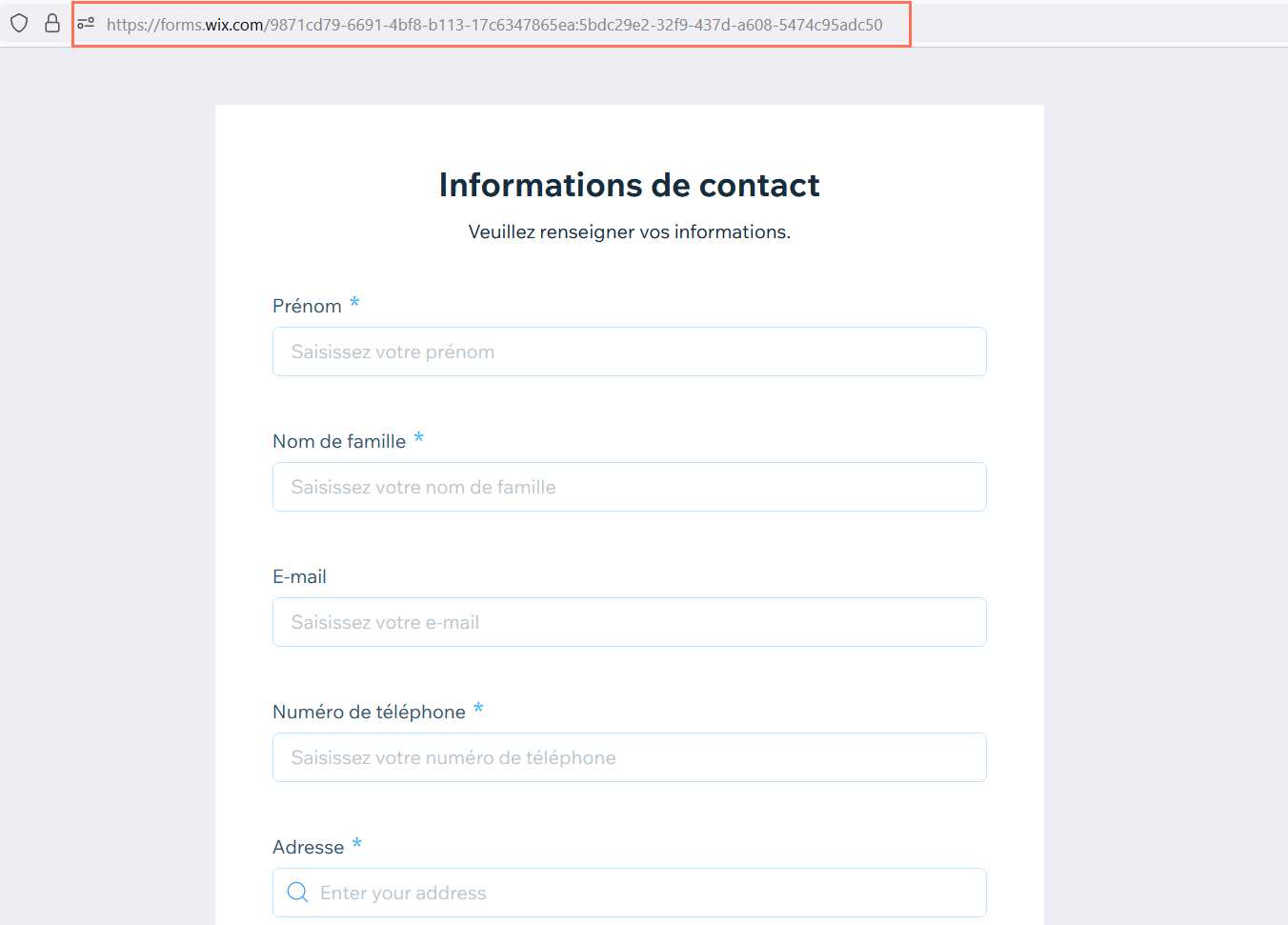The height and width of the screenshot is (925, 1288).
Task: Click the E-mail input field
Action: (x=629, y=622)
